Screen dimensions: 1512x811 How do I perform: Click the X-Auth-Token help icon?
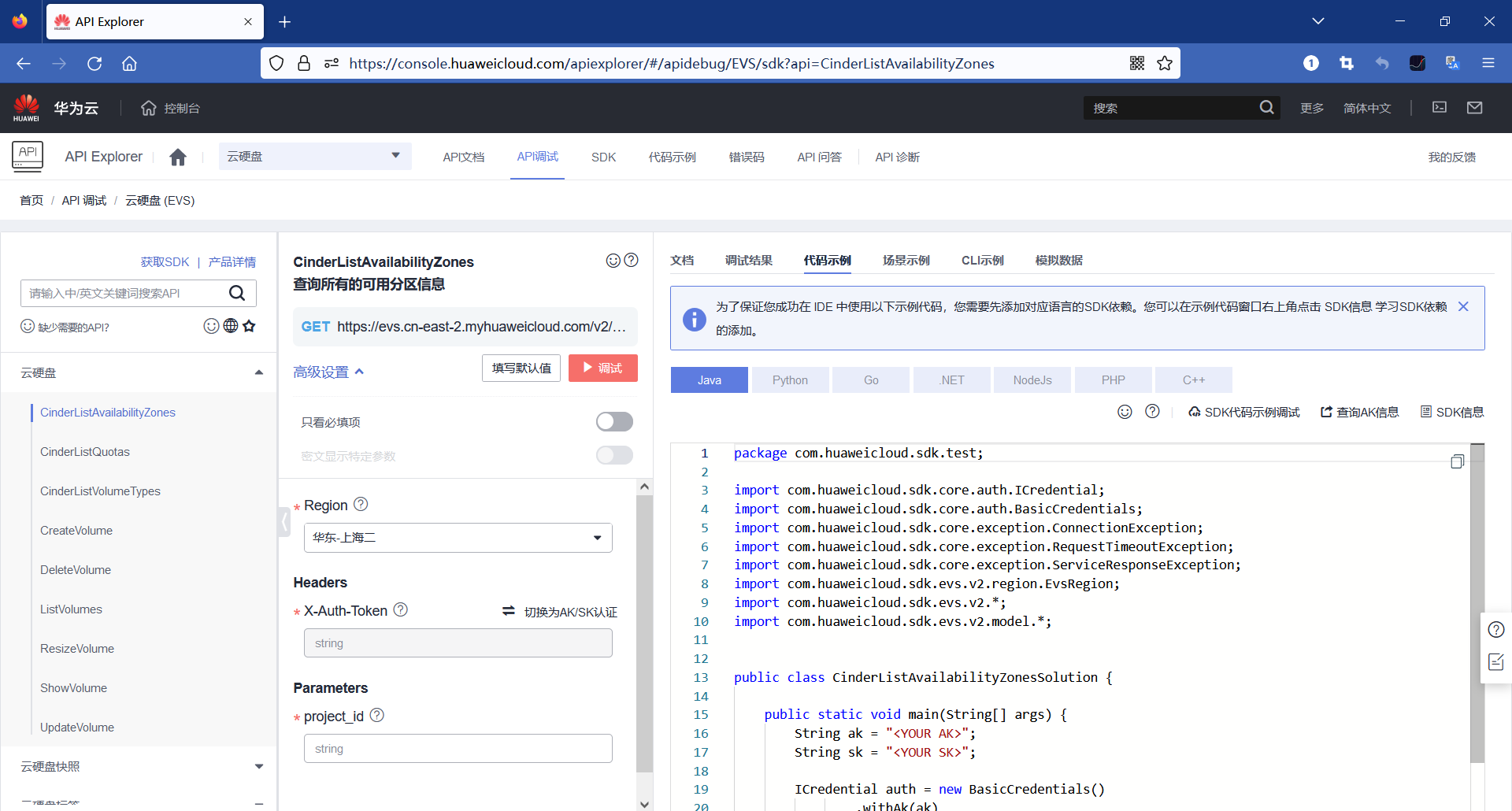[x=401, y=609]
